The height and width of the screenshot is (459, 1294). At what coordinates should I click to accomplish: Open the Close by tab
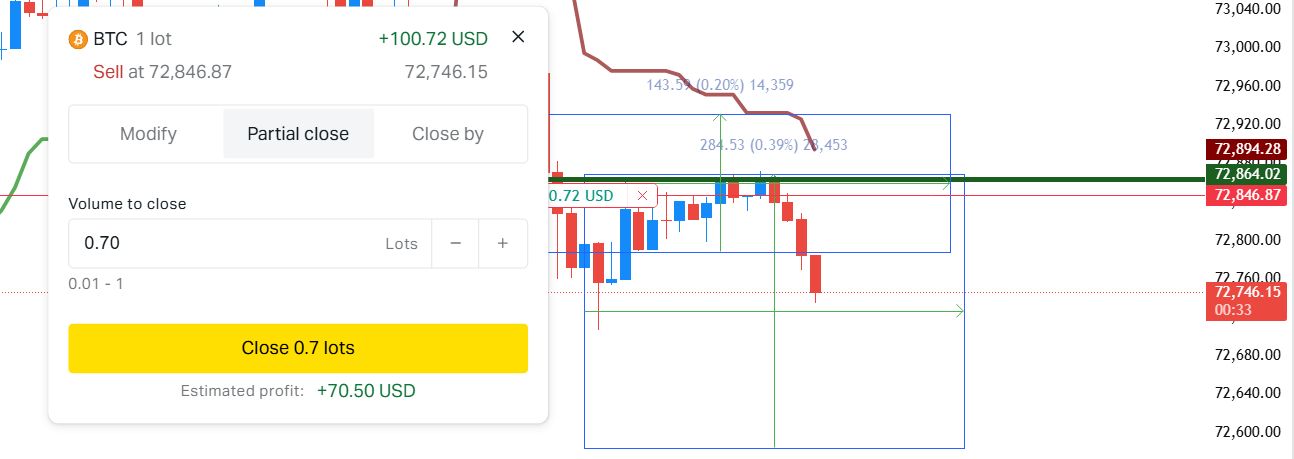tap(448, 134)
